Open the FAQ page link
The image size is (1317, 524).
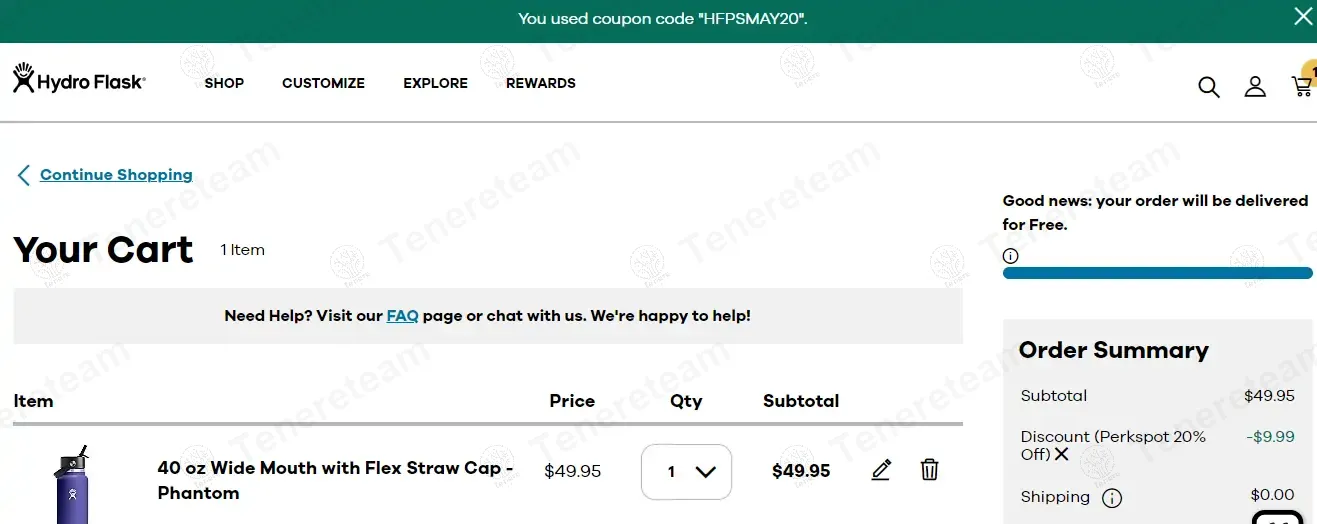coord(402,316)
